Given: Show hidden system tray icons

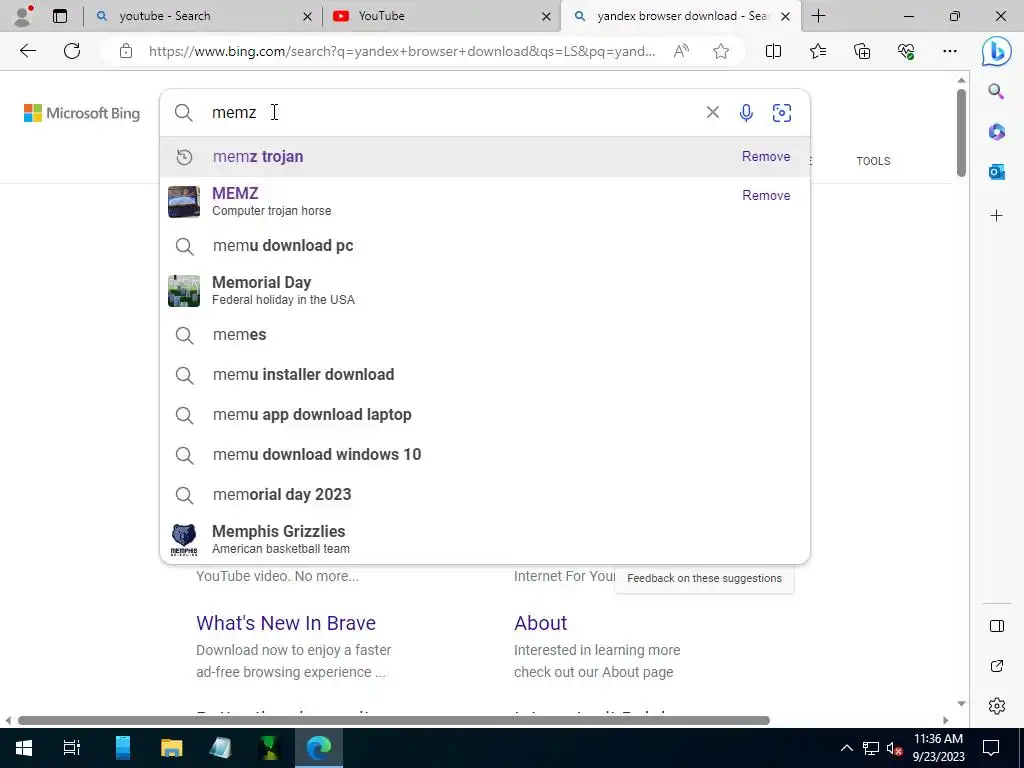Looking at the screenshot, I should coord(846,748).
